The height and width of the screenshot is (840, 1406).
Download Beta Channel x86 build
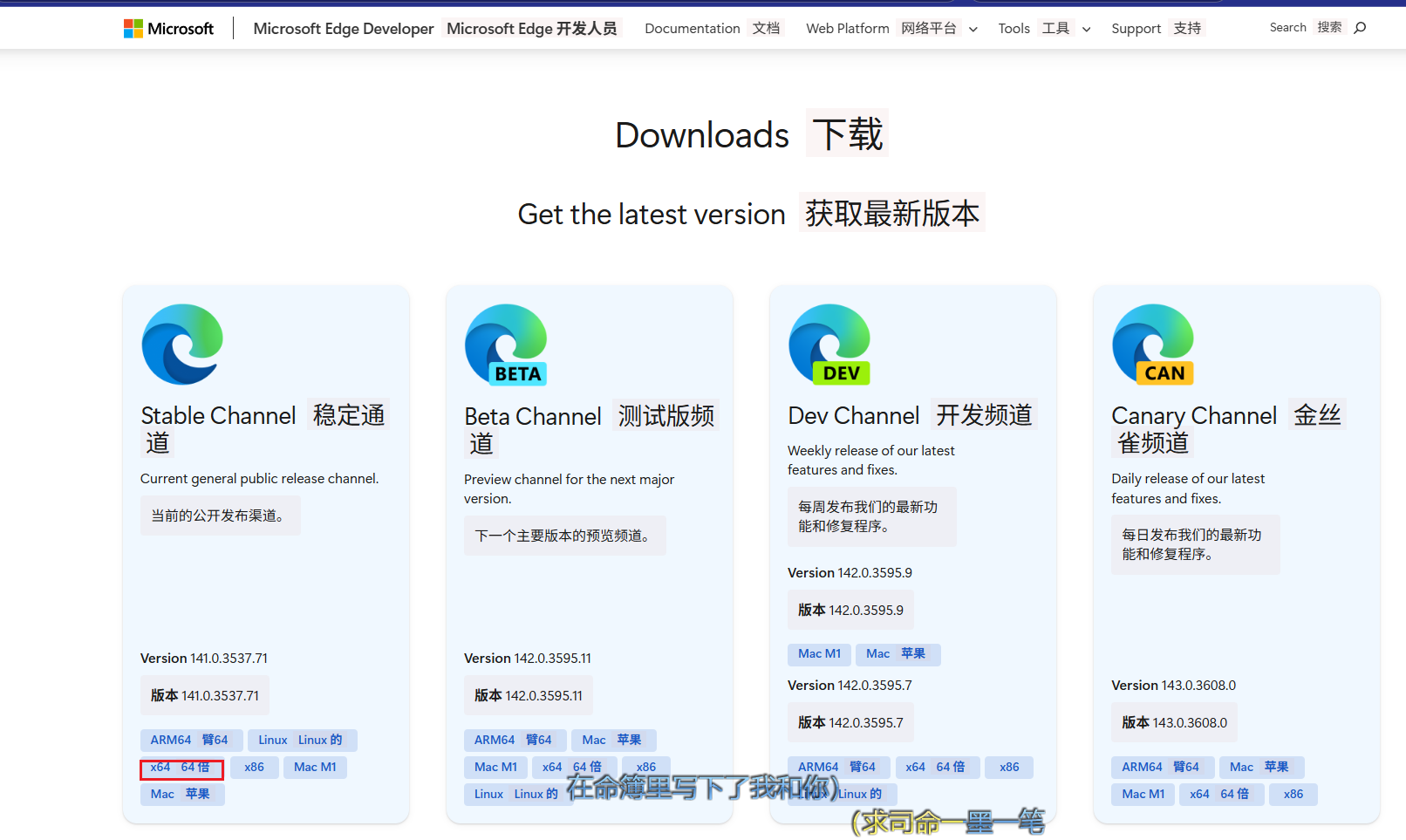646,767
